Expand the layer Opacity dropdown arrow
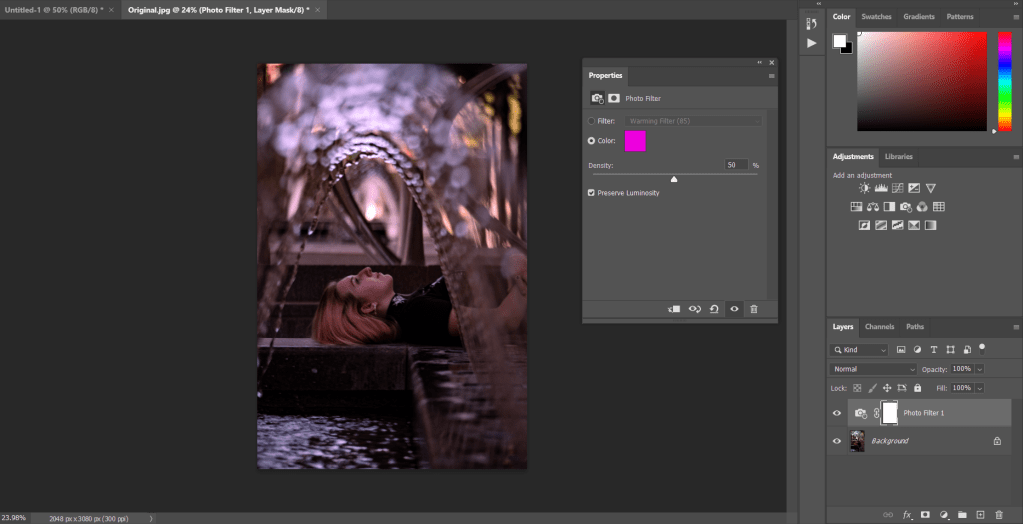This screenshot has width=1023, height=524. point(979,369)
